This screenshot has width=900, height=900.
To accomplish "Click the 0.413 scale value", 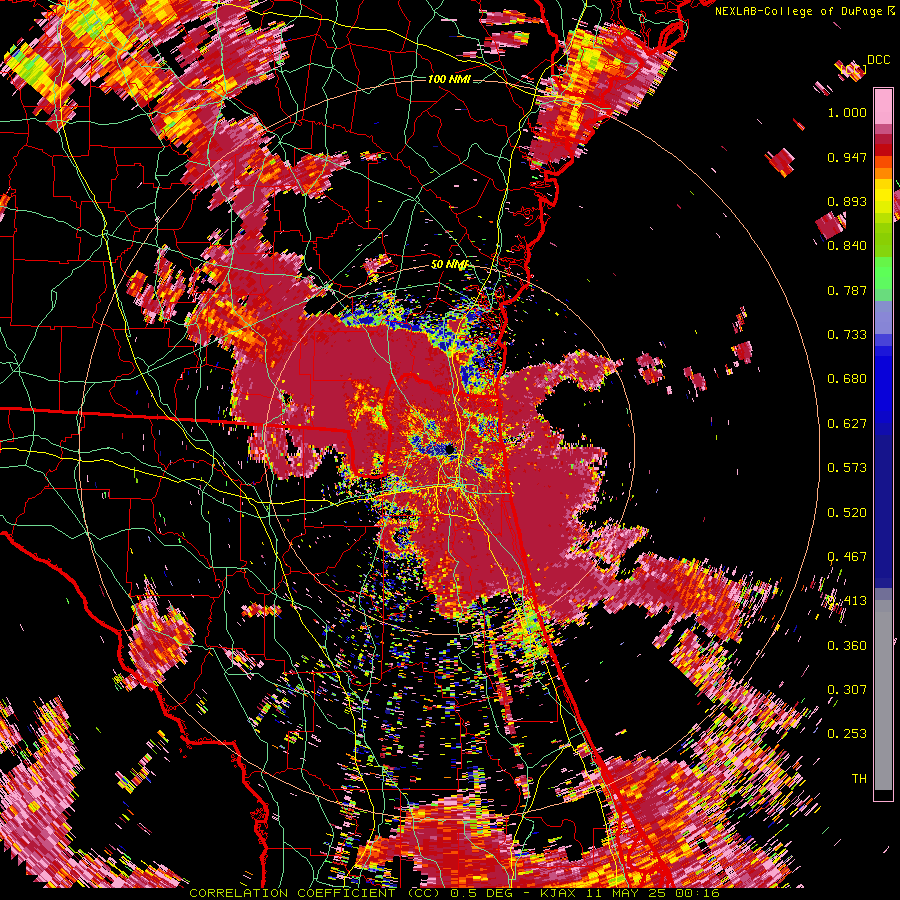I will pyautogui.click(x=847, y=601).
